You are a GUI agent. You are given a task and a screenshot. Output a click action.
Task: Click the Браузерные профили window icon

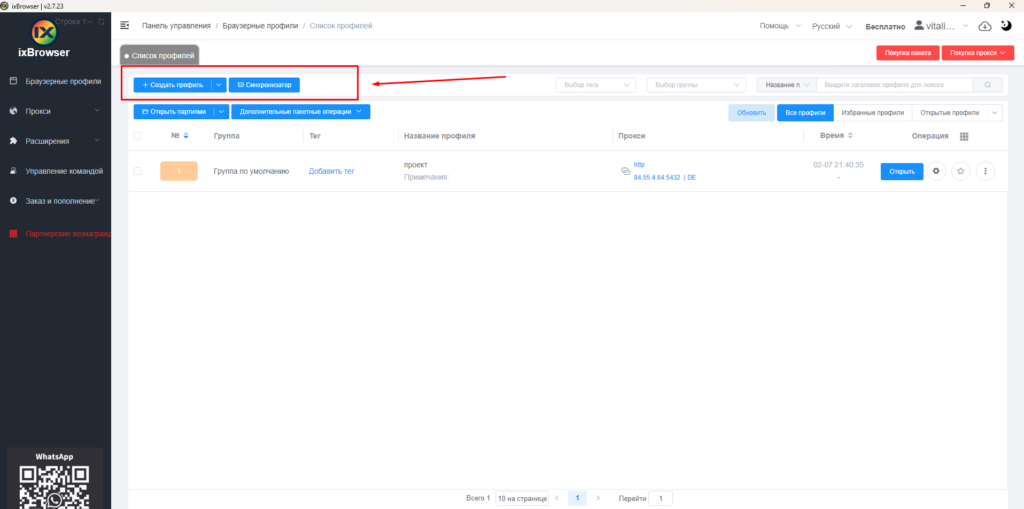pyautogui.click(x=13, y=81)
